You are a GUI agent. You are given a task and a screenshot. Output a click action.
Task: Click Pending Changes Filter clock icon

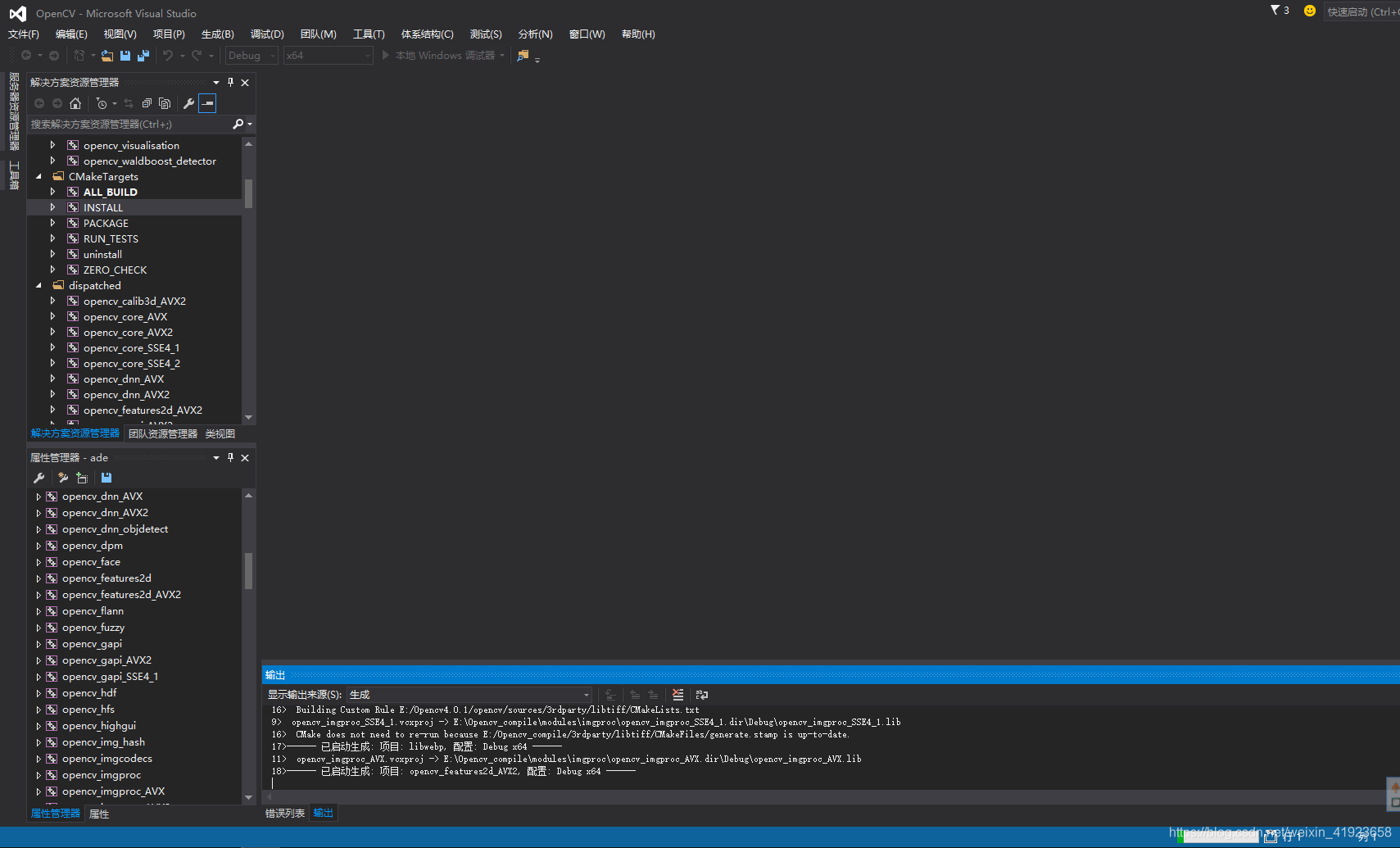click(x=102, y=103)
